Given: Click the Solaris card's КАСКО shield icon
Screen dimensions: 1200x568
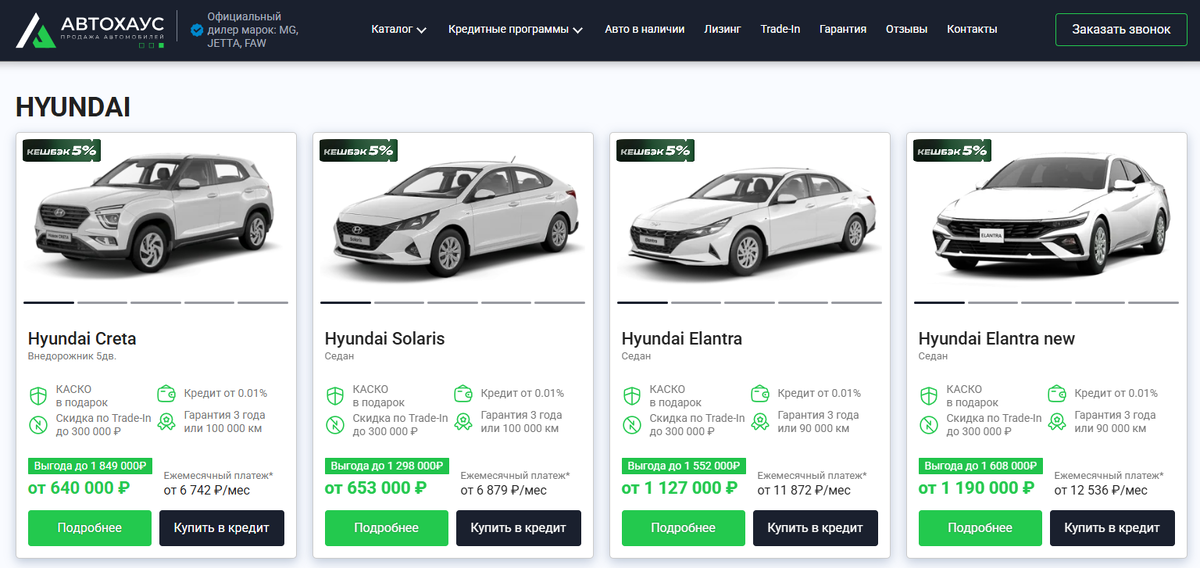Looking at the screenshot, I should [x=335, y=396].
